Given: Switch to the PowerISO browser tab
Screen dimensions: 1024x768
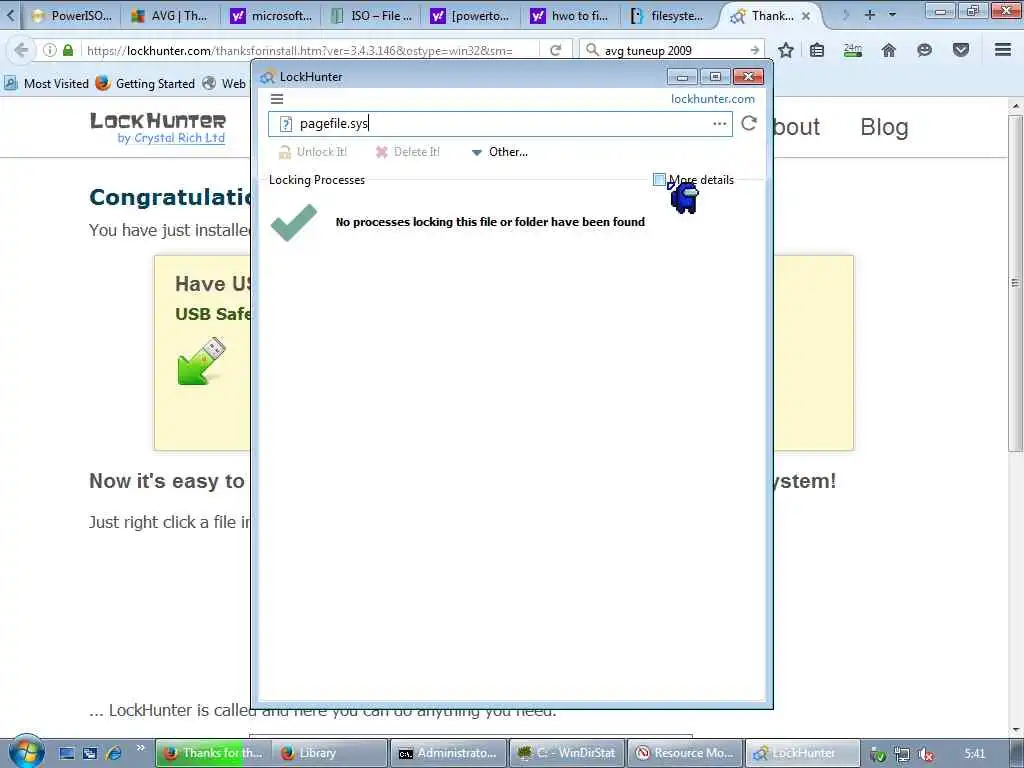Looking at the screenshot, I should [72, 16].
